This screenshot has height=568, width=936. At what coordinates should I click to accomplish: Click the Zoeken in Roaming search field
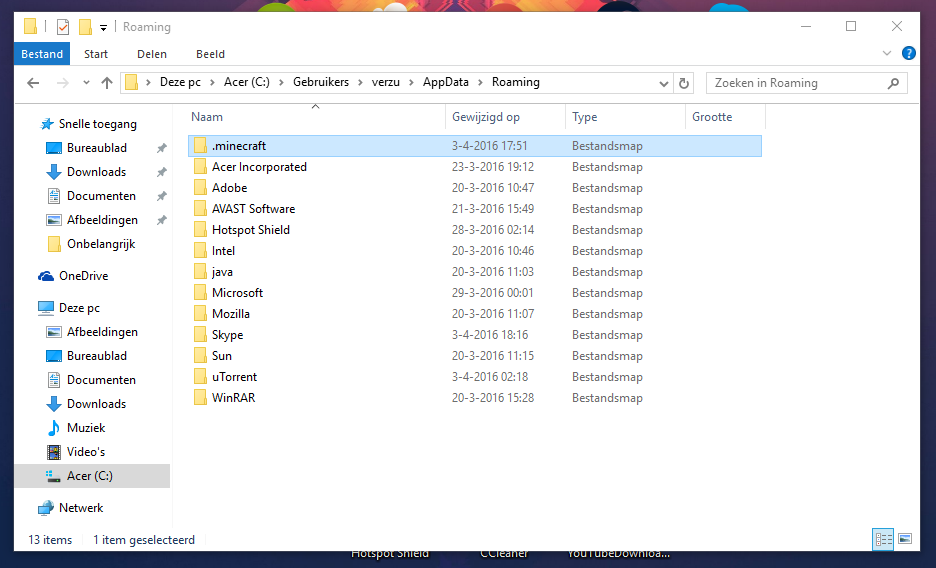click(806, 83)
